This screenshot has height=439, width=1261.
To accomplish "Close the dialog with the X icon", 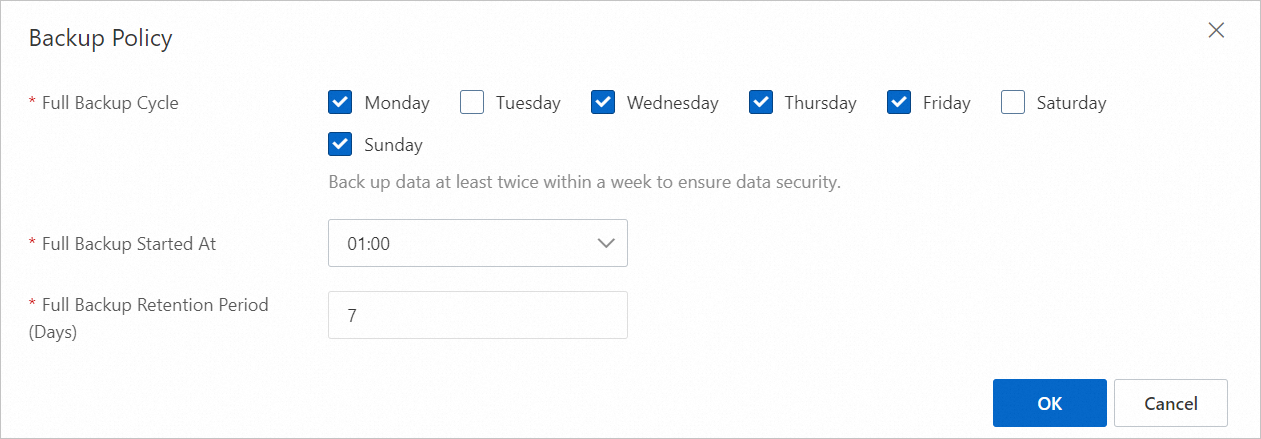I will (1216, 30).
